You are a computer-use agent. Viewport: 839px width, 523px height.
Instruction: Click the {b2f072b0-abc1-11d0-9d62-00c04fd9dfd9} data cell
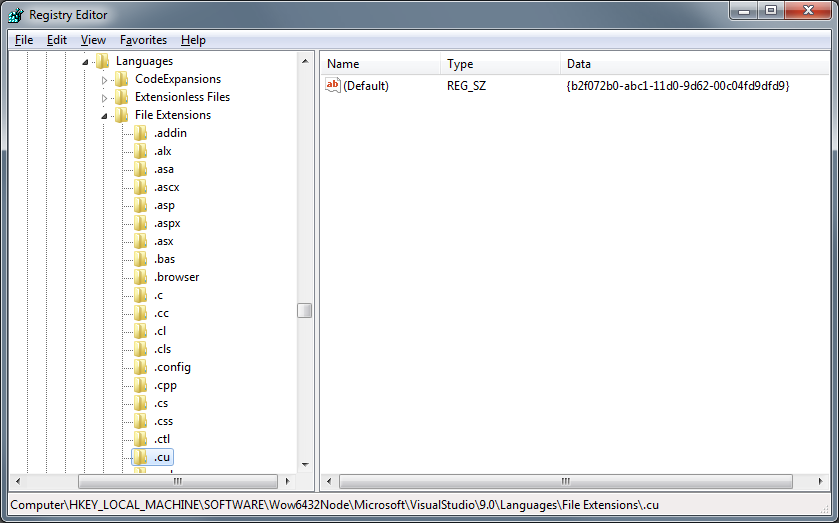pyautogui.click(x=678, y=86)
